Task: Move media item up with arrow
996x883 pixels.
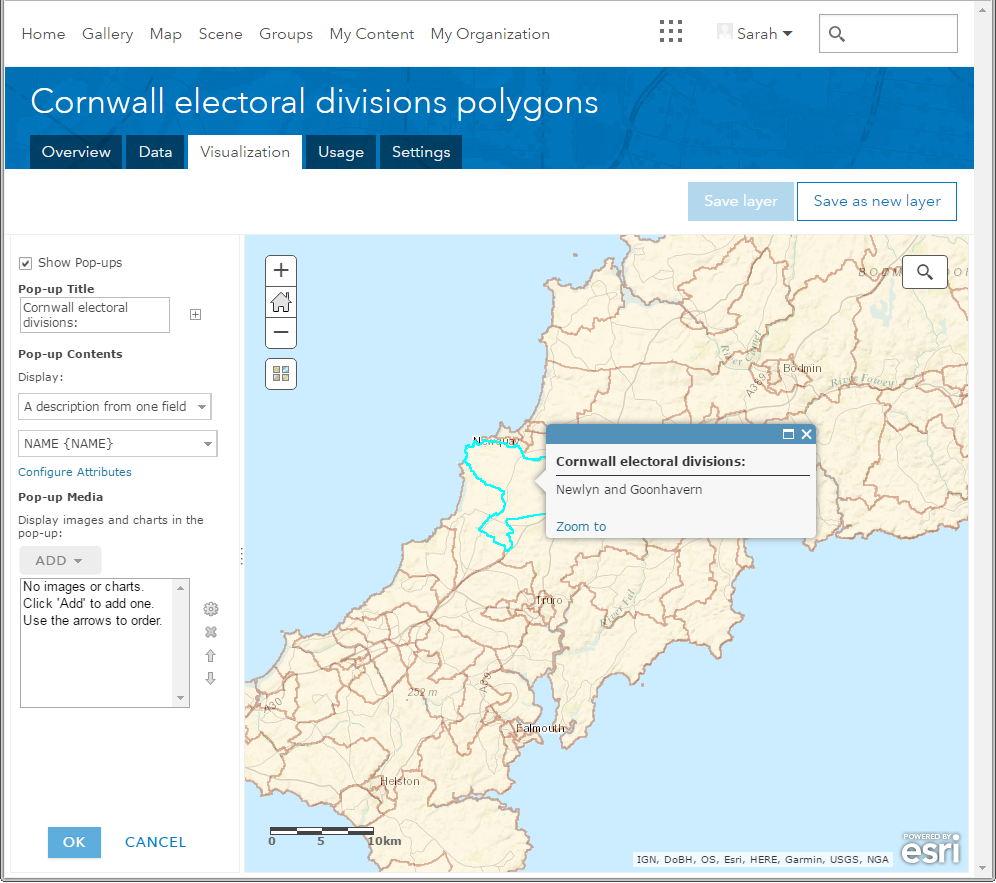Action: coord(211,656)
